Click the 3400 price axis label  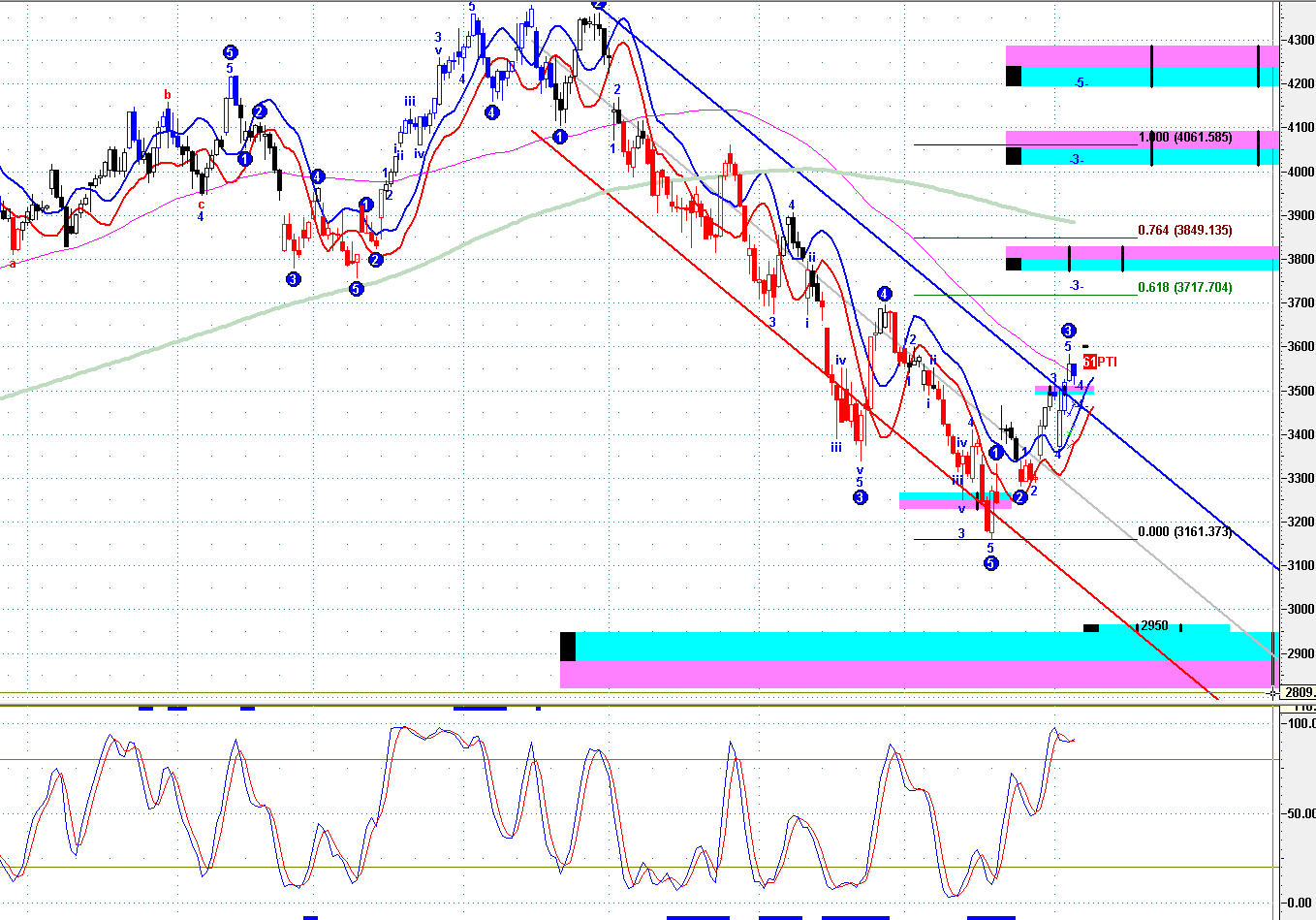click(1300, 434)
